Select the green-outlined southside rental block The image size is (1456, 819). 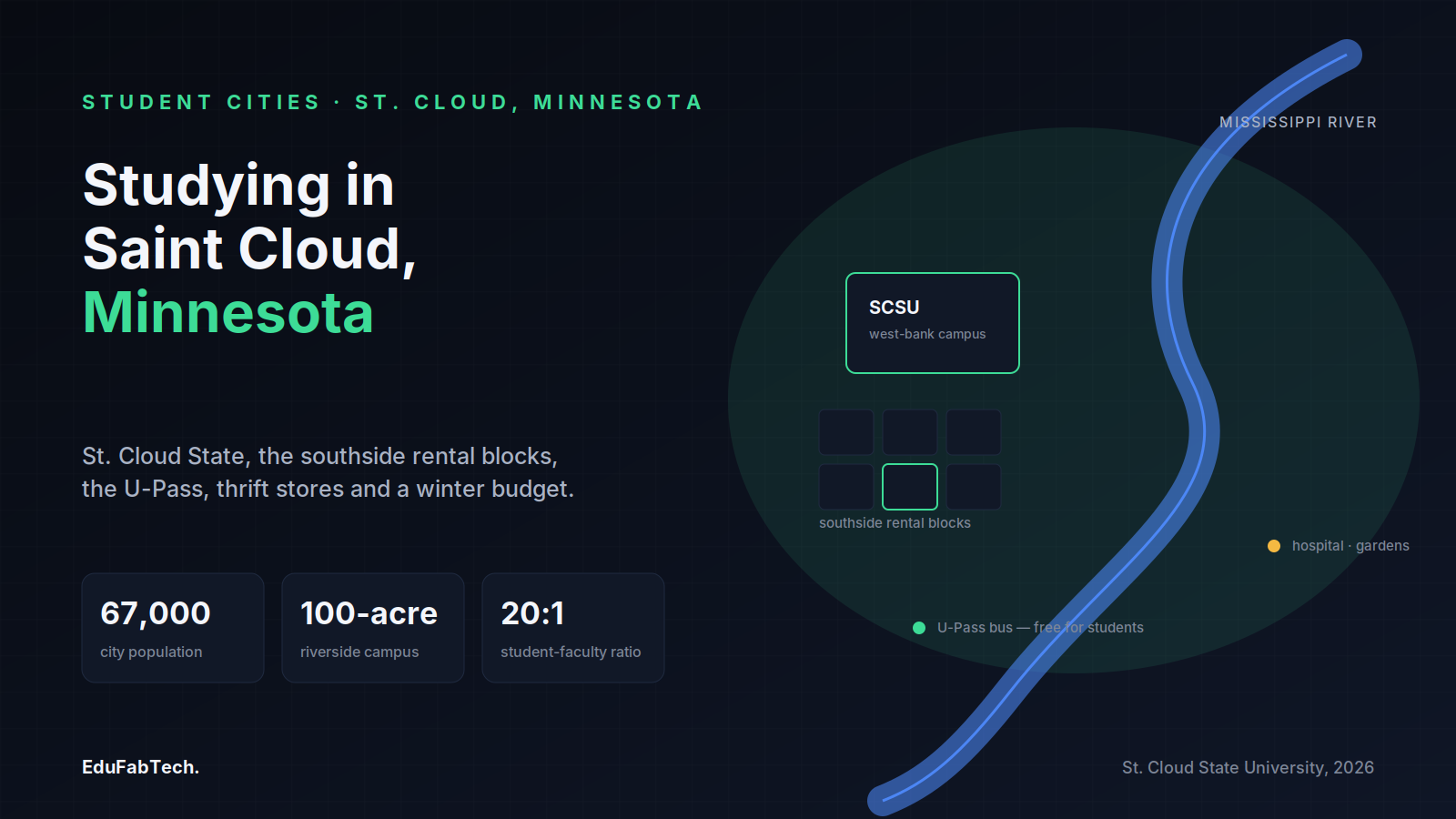tap(910, 487)
